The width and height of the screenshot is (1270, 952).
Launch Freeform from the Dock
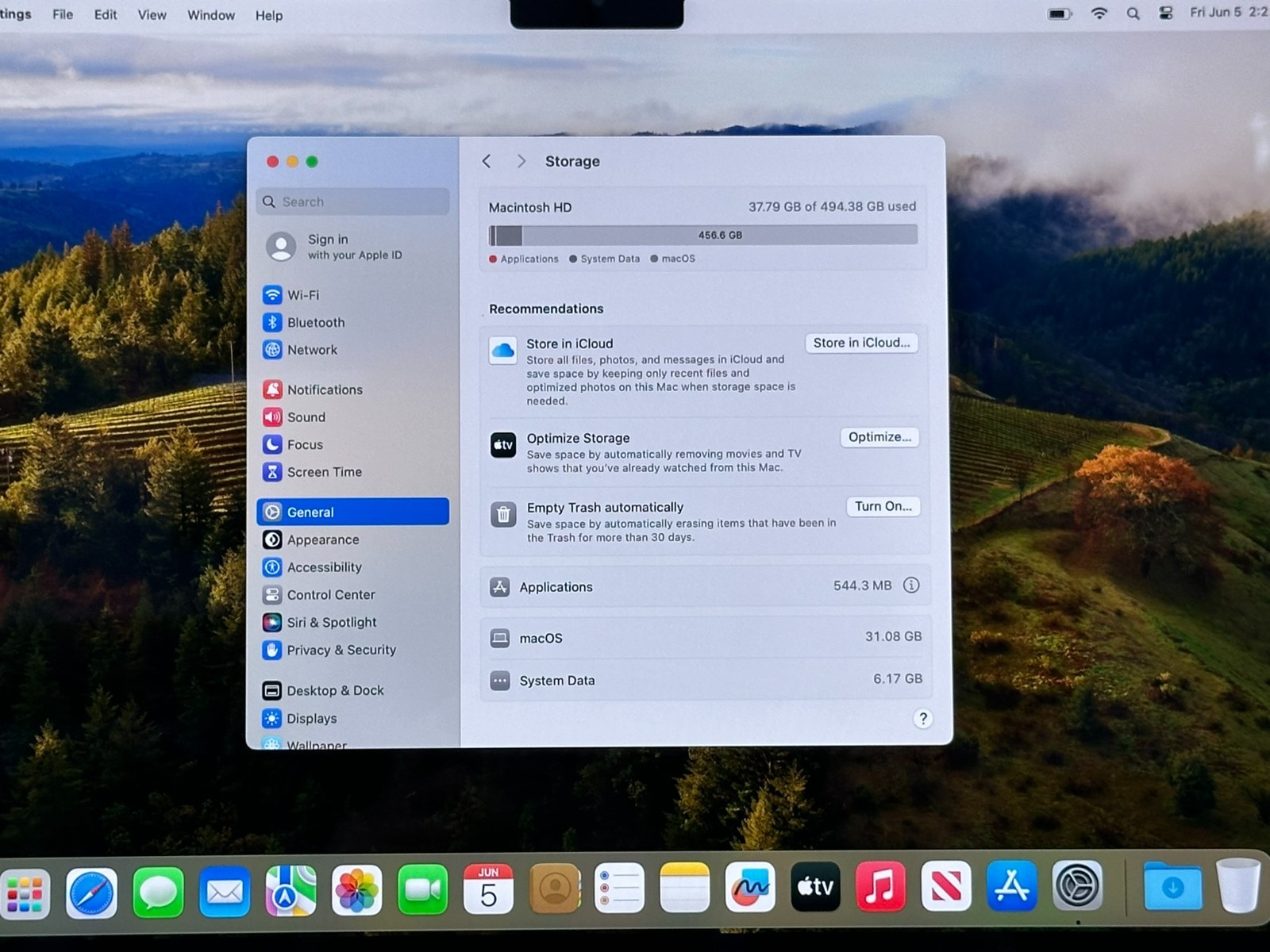tap(750, 887)
